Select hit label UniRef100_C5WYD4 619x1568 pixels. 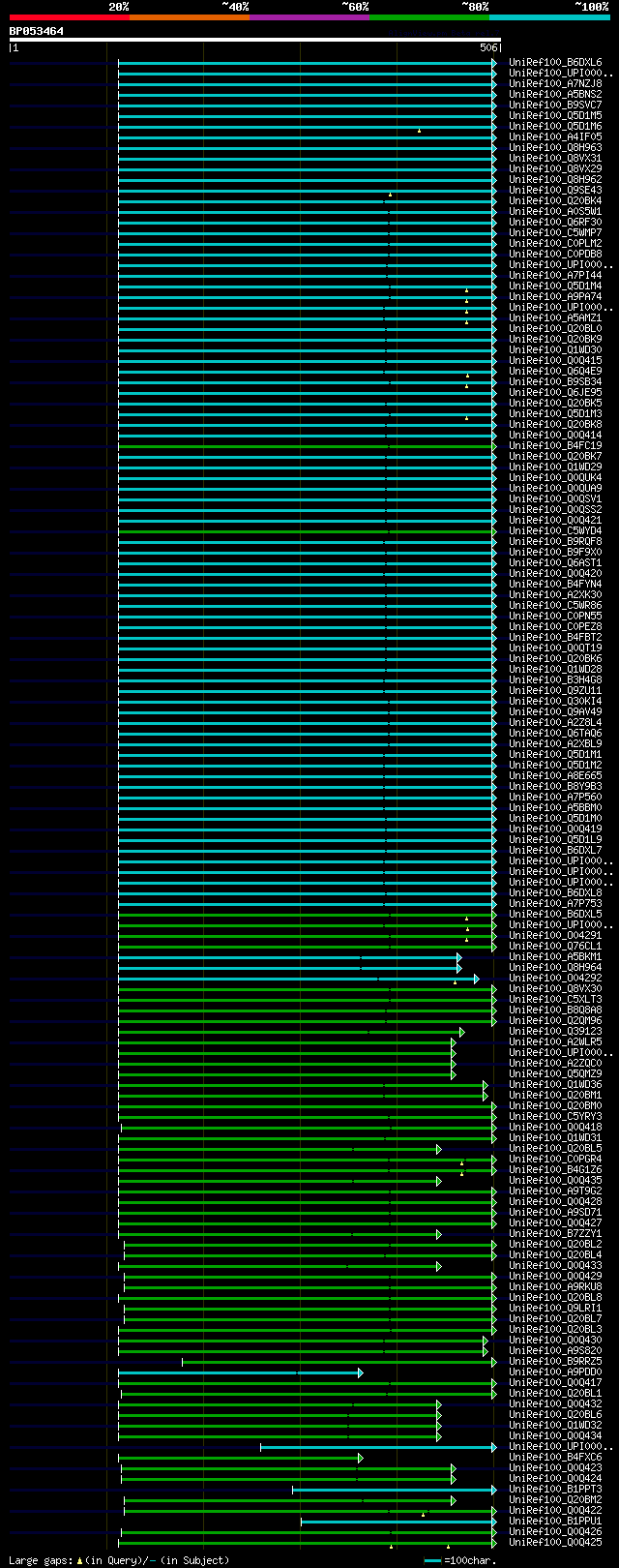pos(555,531)
